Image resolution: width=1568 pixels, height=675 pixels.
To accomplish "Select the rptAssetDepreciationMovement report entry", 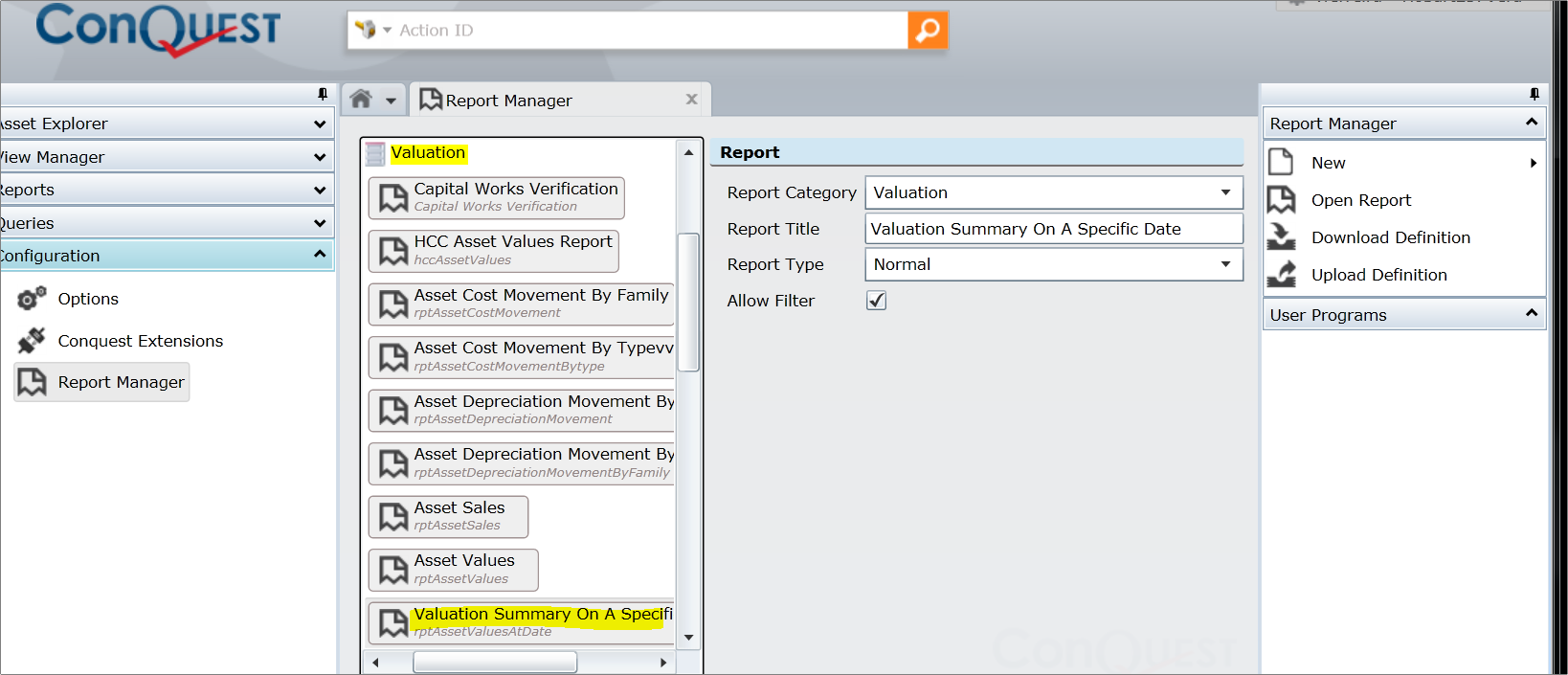I will tap(522, 410).
